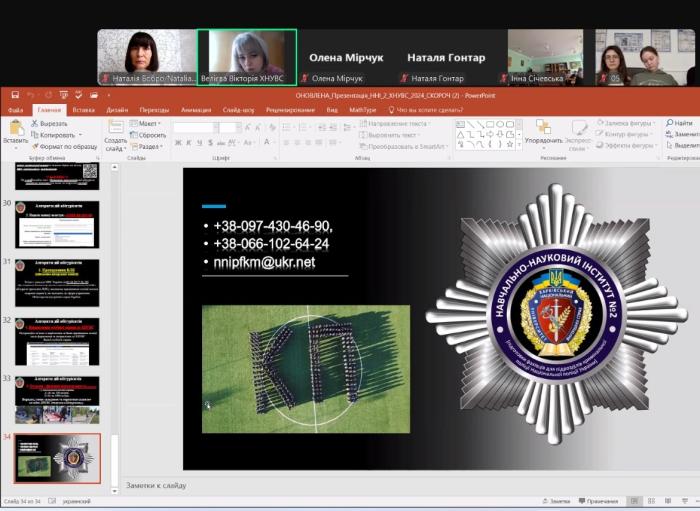Click Преобразовать в SmartArt
Viewport: 700px width, 511px height.
(404, 146)
